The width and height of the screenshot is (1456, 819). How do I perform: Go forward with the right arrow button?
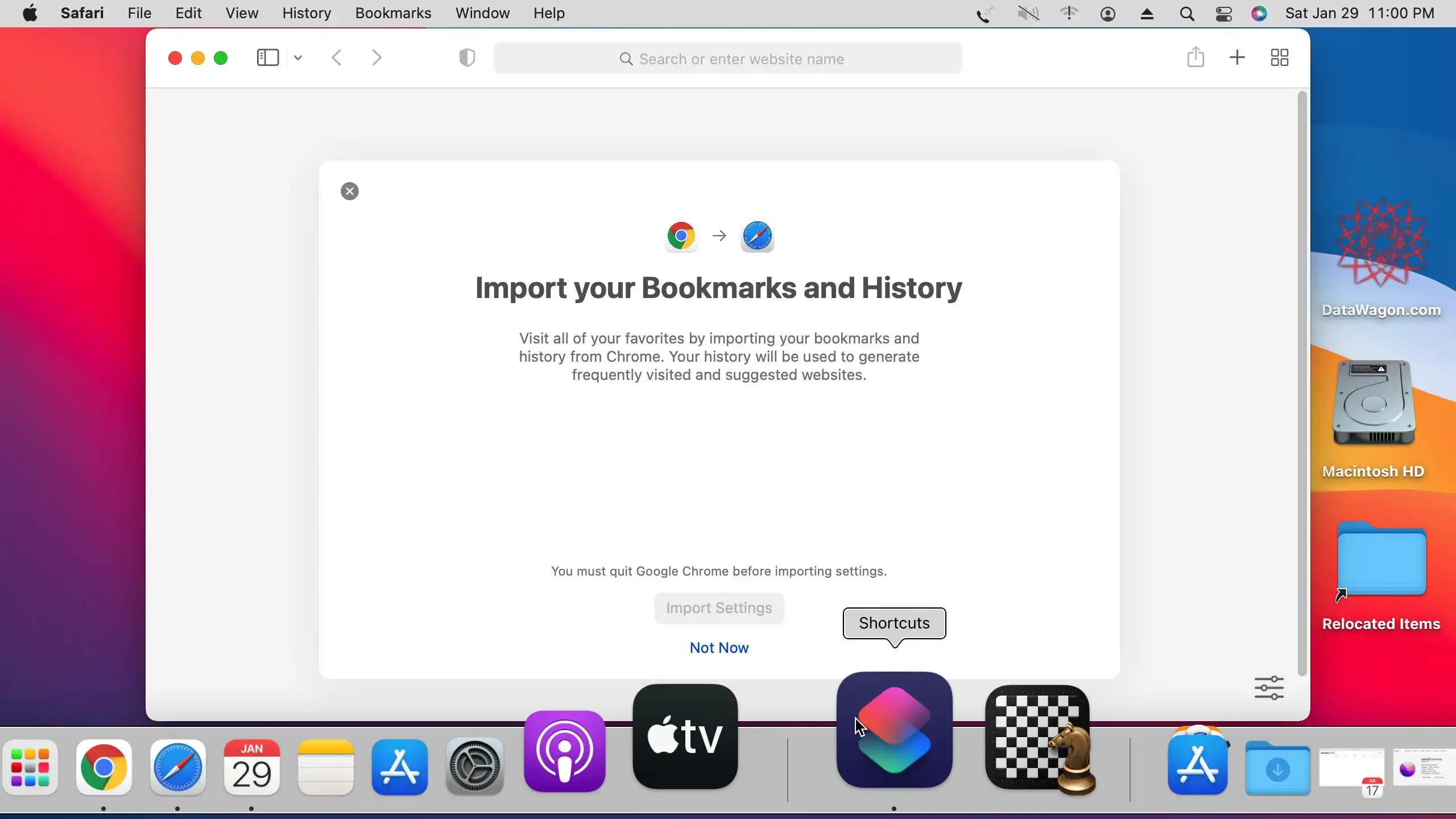[x=377, y=57]
